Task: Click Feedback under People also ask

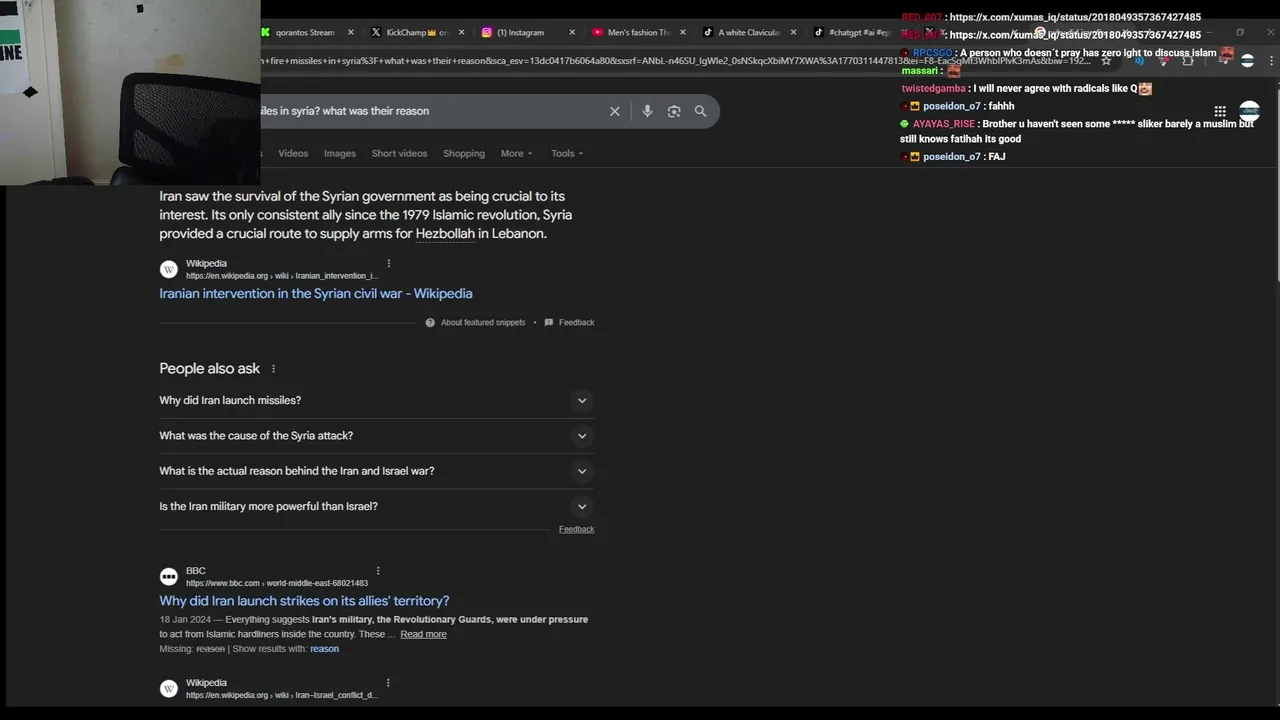Action: (x=576, y=529)
